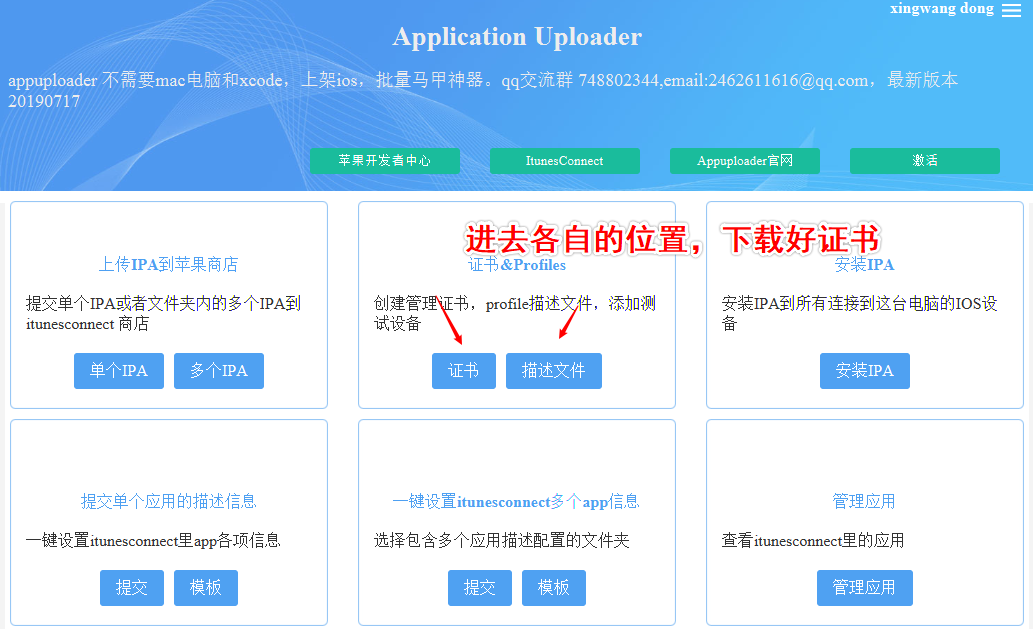Click the text 一键设置itunesconnect里app各项信息

pos(153,541)
